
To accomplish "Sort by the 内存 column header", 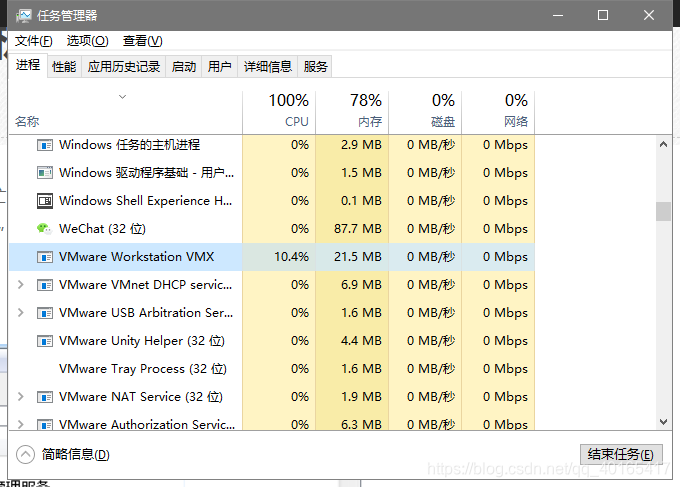I will [x=352, y=112].
